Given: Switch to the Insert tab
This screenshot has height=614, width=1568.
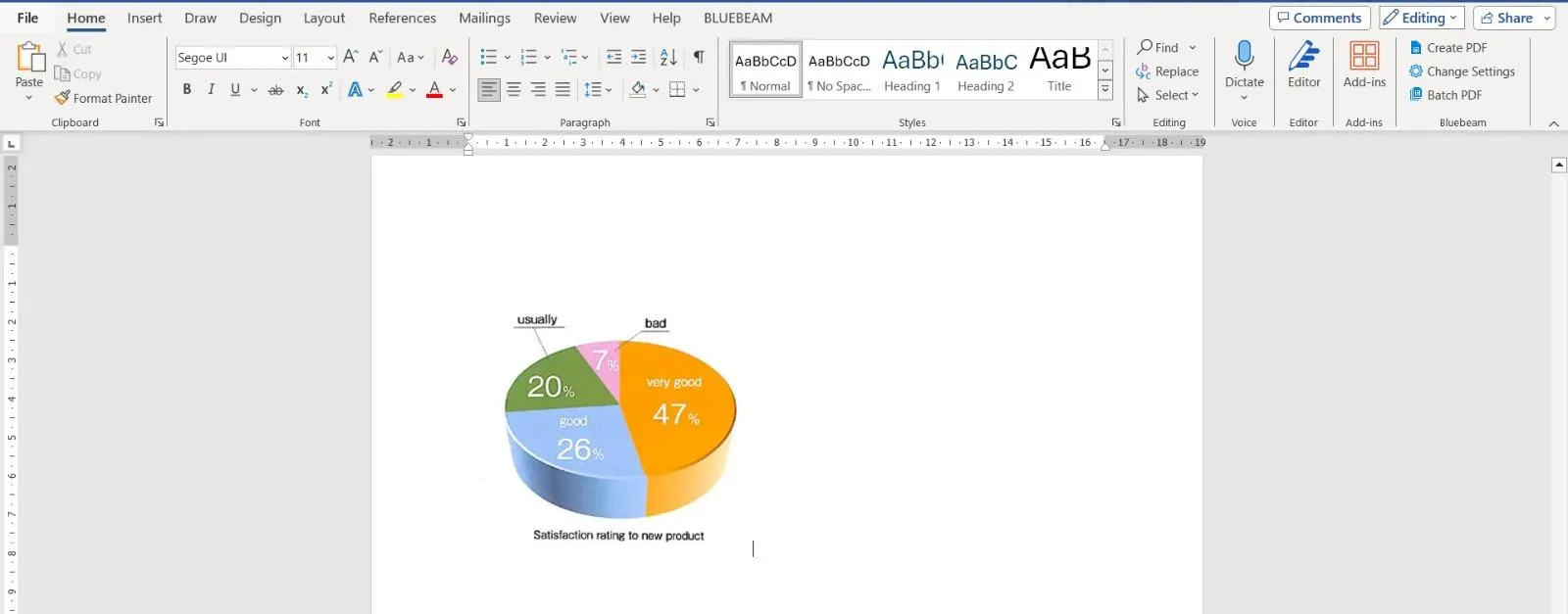Looking at the screenshot, I should point(144,18).
